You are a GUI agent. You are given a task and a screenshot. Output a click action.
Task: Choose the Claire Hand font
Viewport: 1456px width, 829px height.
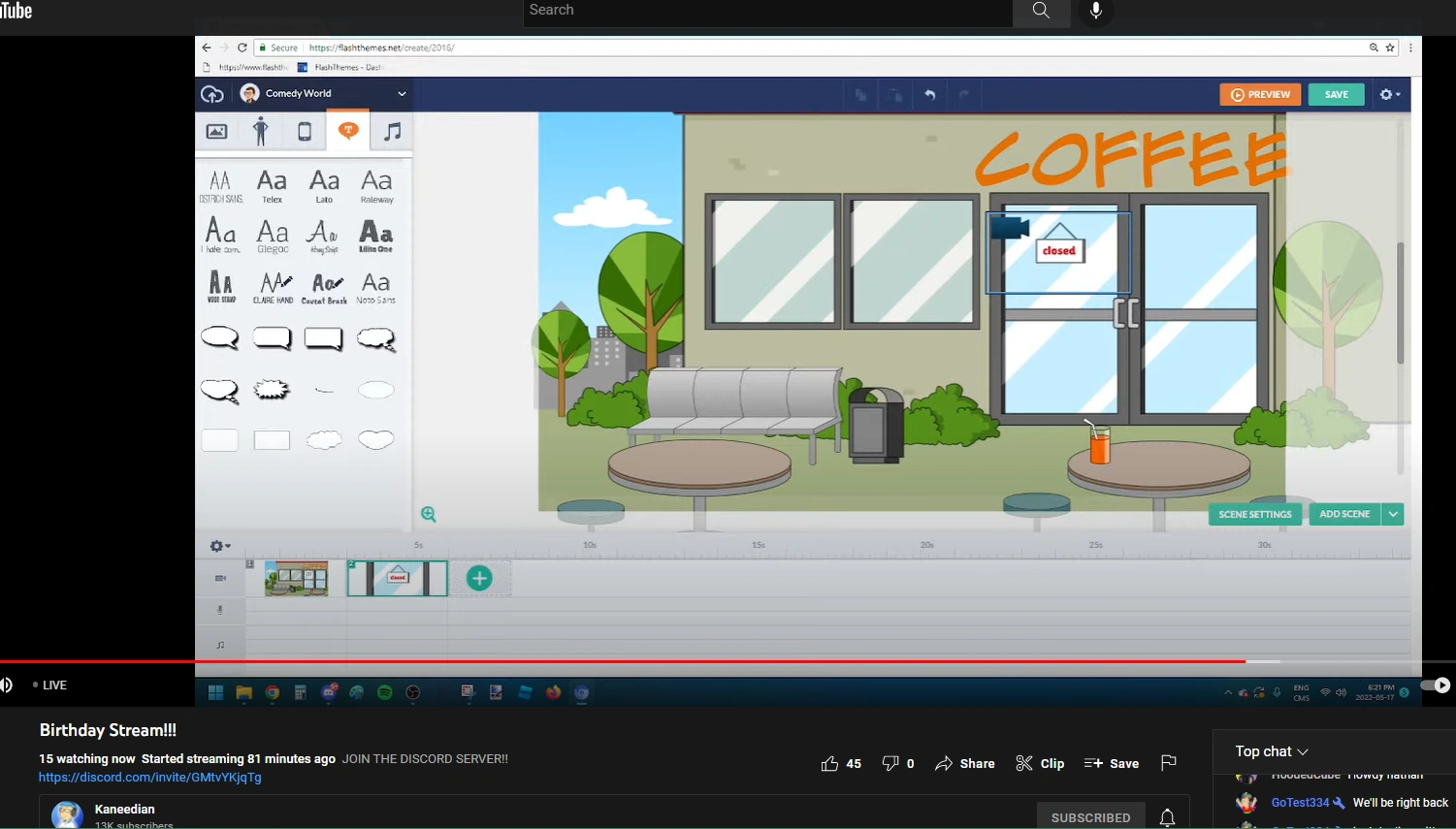click(273, 287)
